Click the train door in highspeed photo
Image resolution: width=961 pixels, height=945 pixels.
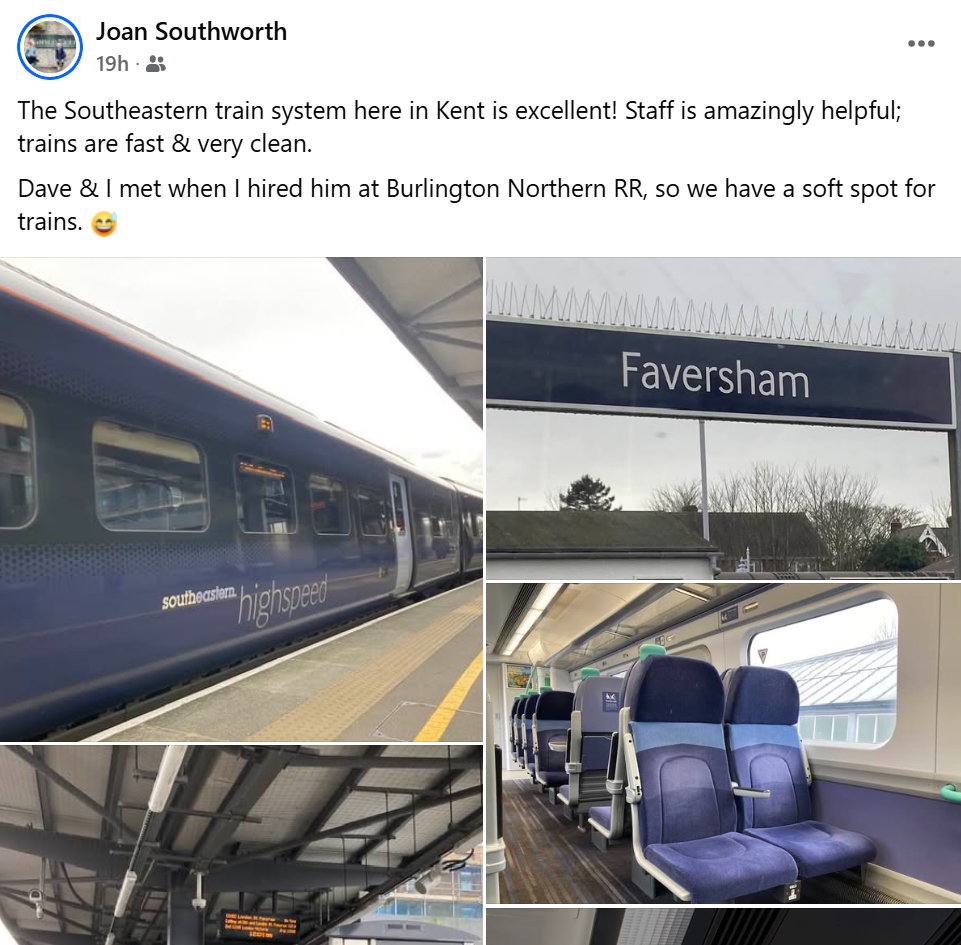coord(400,532)
